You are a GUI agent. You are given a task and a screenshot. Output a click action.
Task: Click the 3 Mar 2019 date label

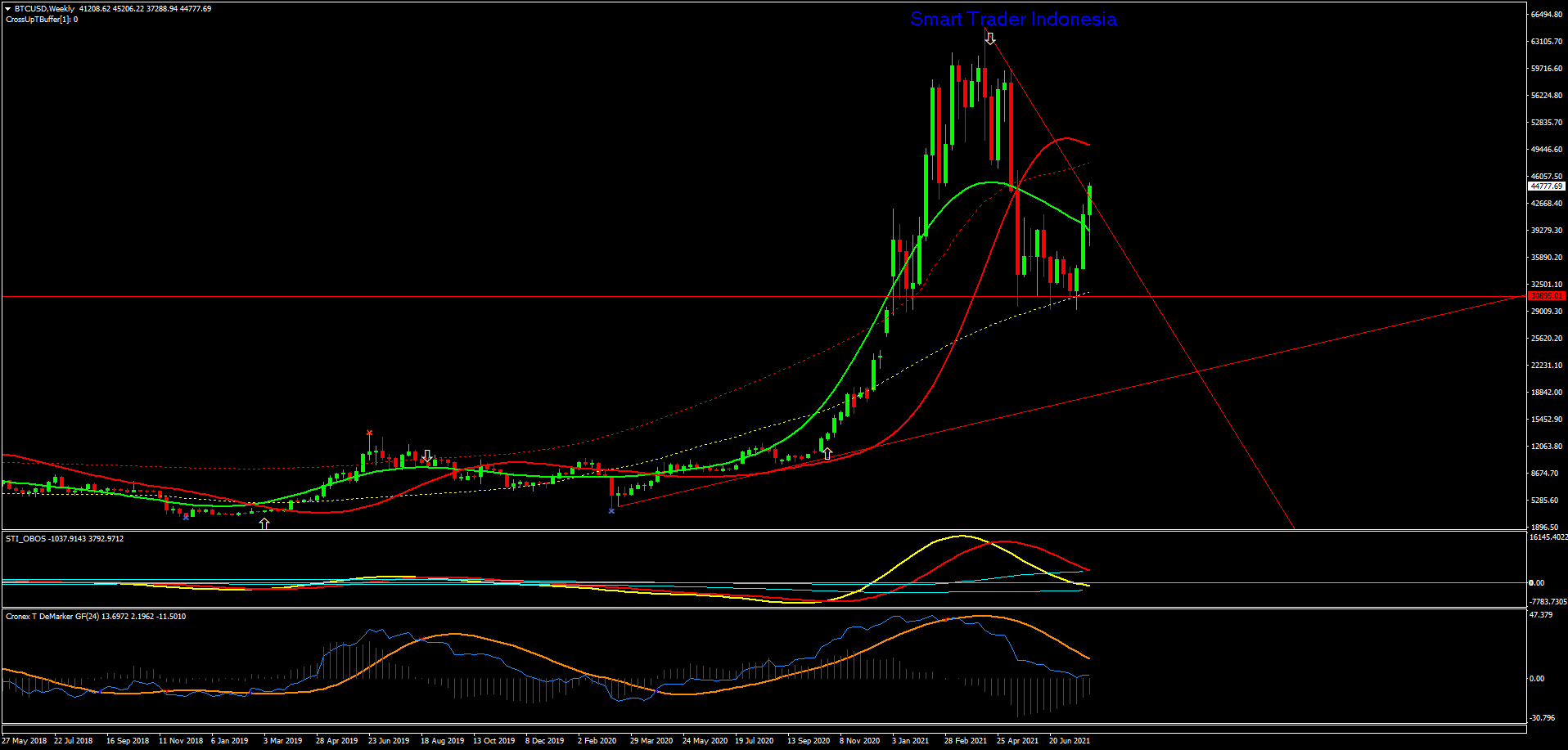(x=282, y=741)
